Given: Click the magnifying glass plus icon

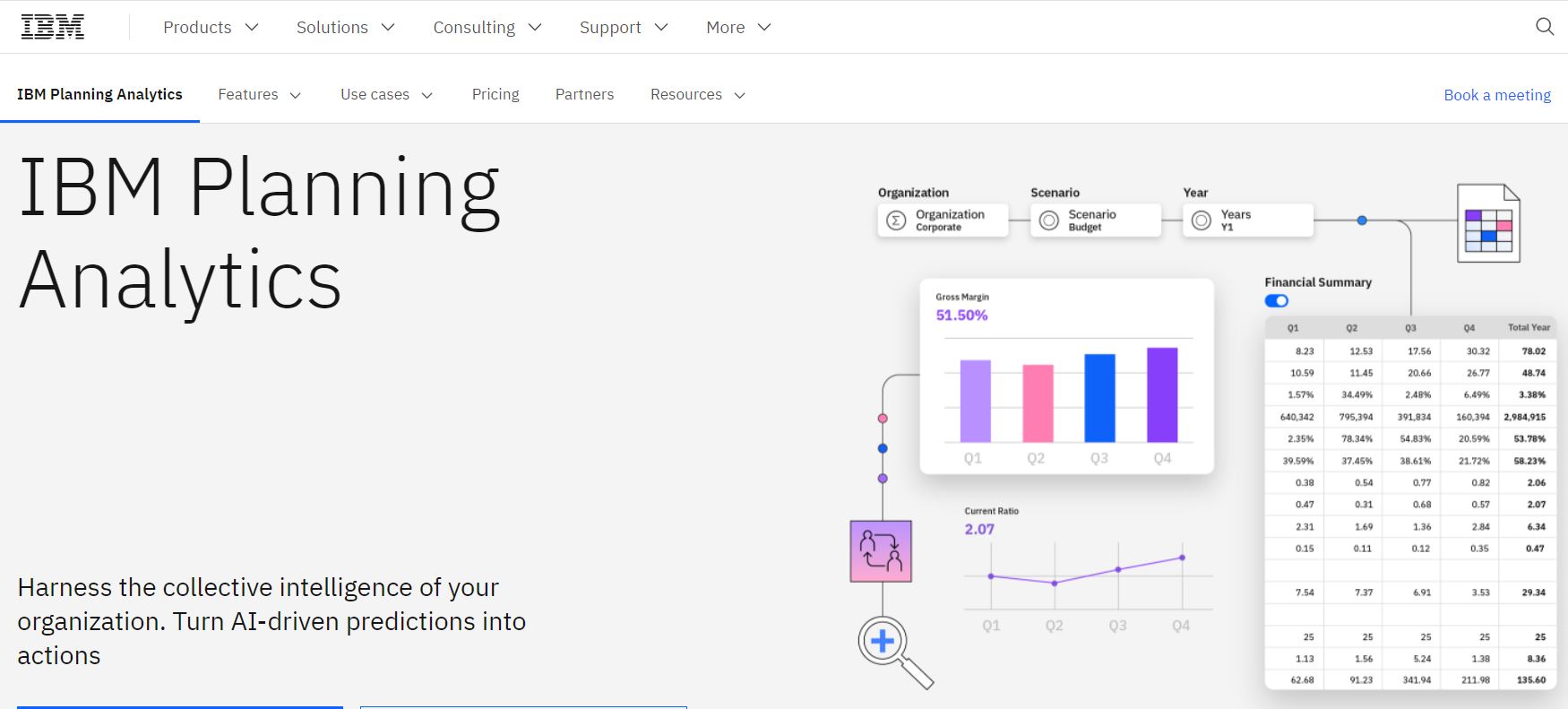Looking at the screenshot, I should point(883,642).
